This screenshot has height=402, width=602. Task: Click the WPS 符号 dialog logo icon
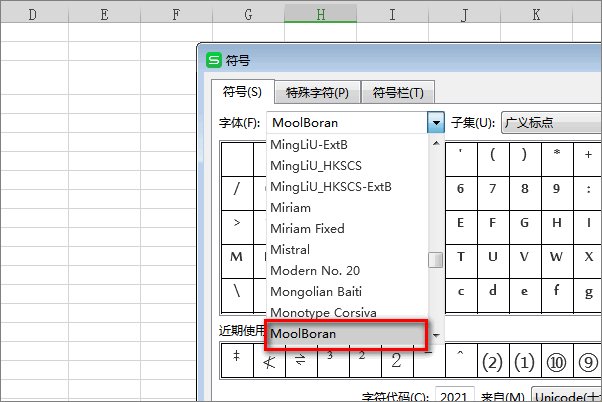[x=214, y=60]
